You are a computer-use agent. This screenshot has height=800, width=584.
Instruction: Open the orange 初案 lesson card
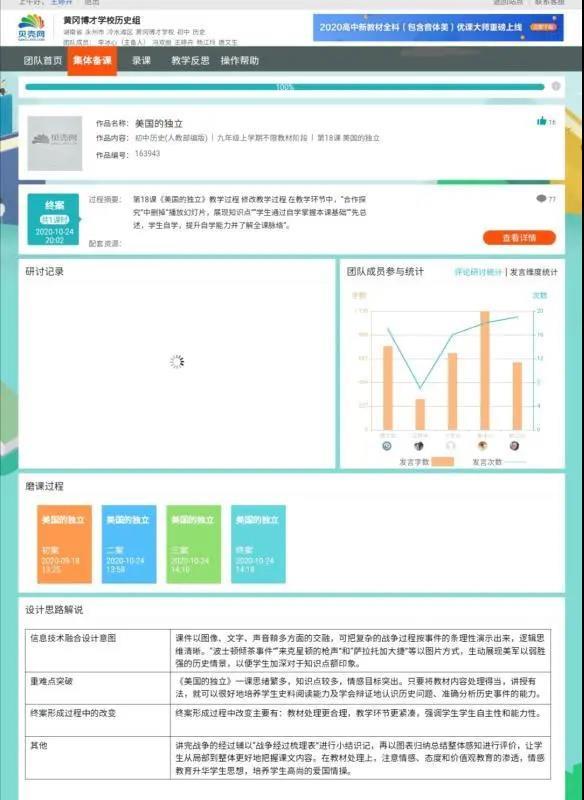[65, 544]
